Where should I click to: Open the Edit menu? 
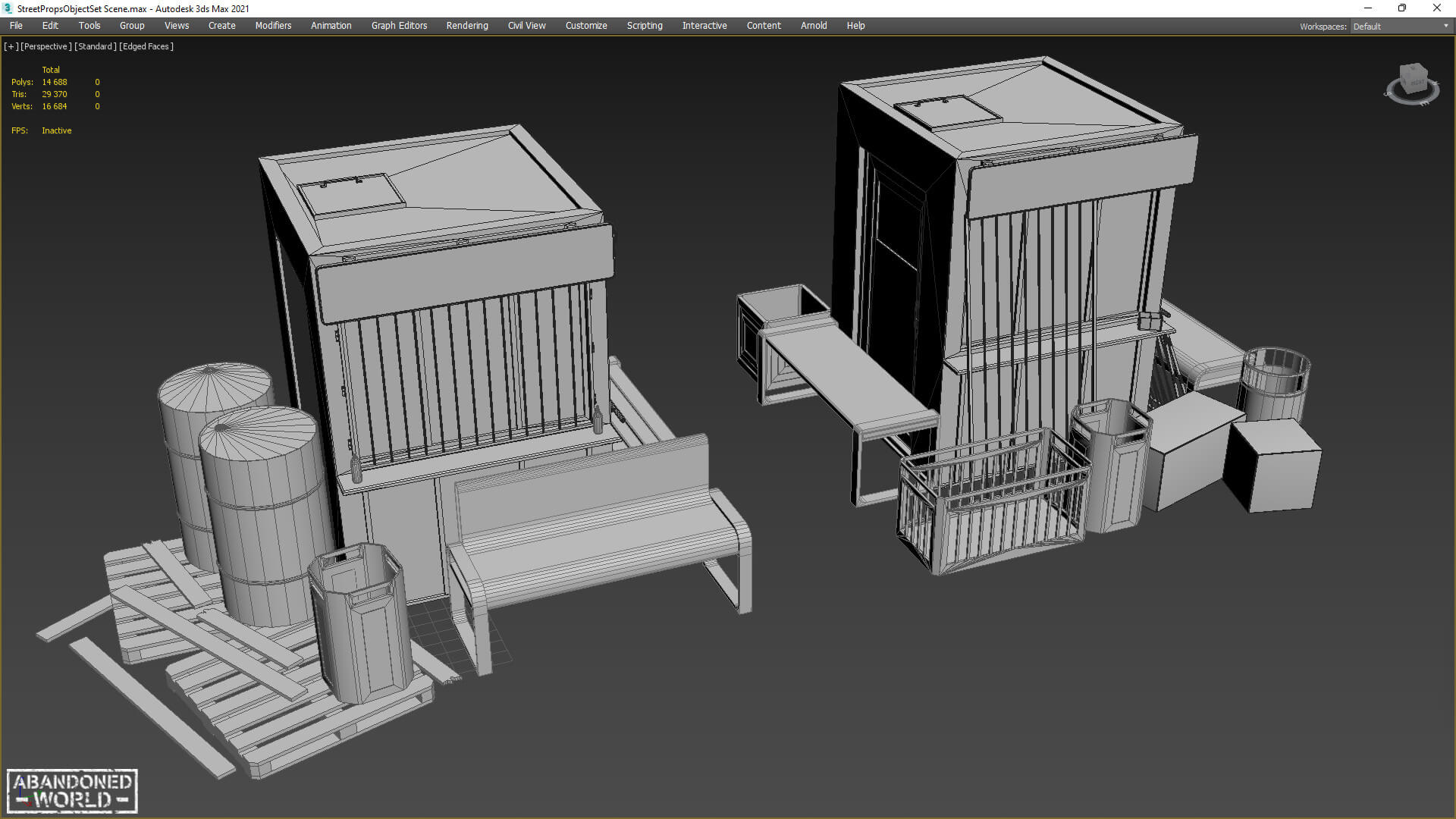pyautogui.click(x=50, y=26)
